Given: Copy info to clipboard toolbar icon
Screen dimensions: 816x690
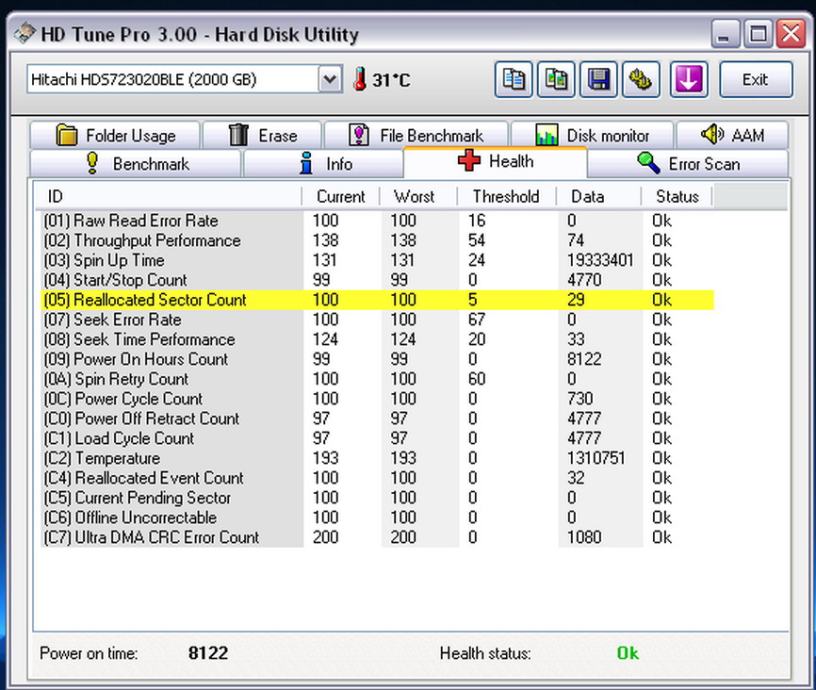Looking at the screenshot, I should [x=513, y=80].
